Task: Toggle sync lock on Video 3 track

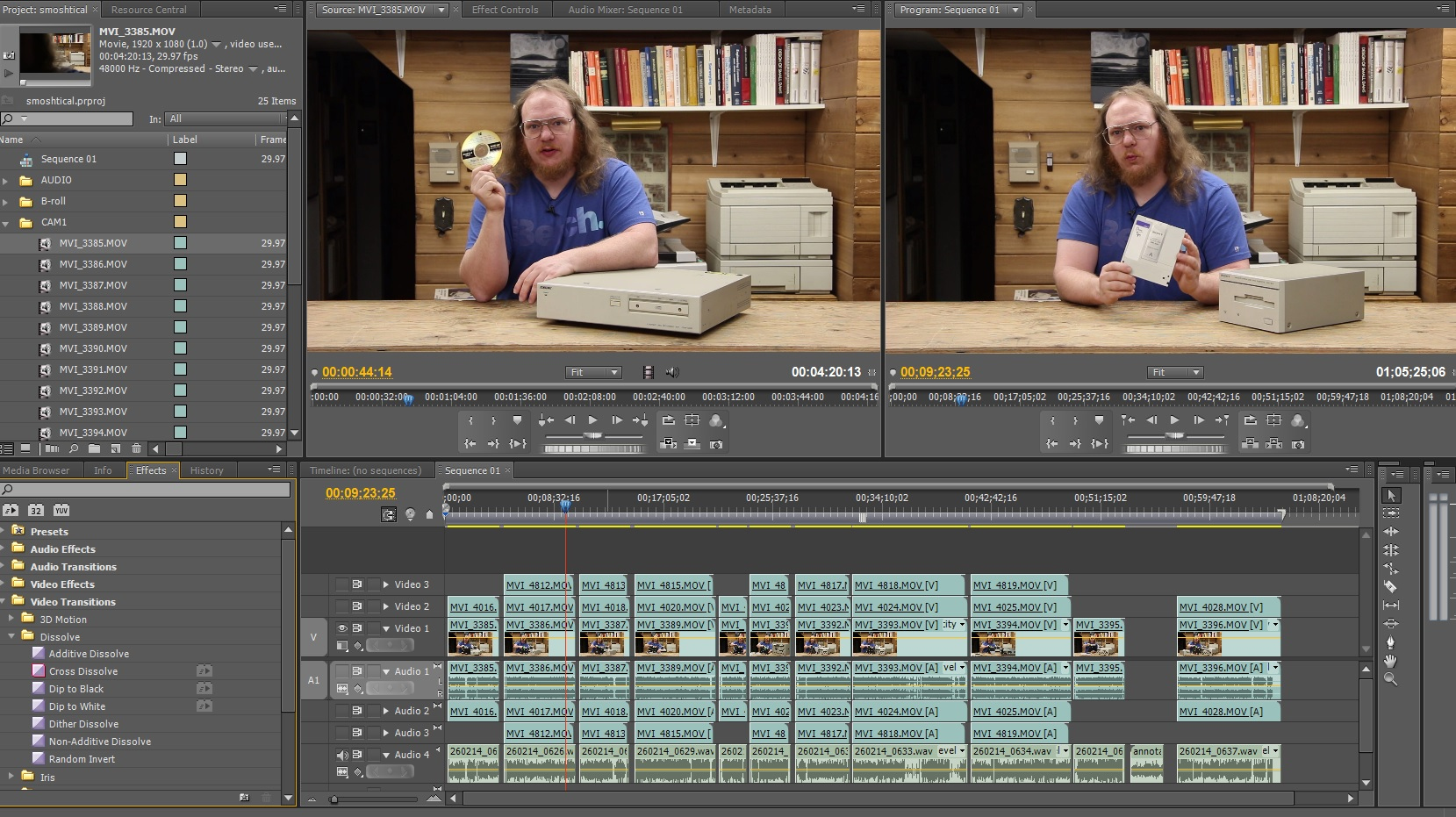Action: click(x=357, y=584)
